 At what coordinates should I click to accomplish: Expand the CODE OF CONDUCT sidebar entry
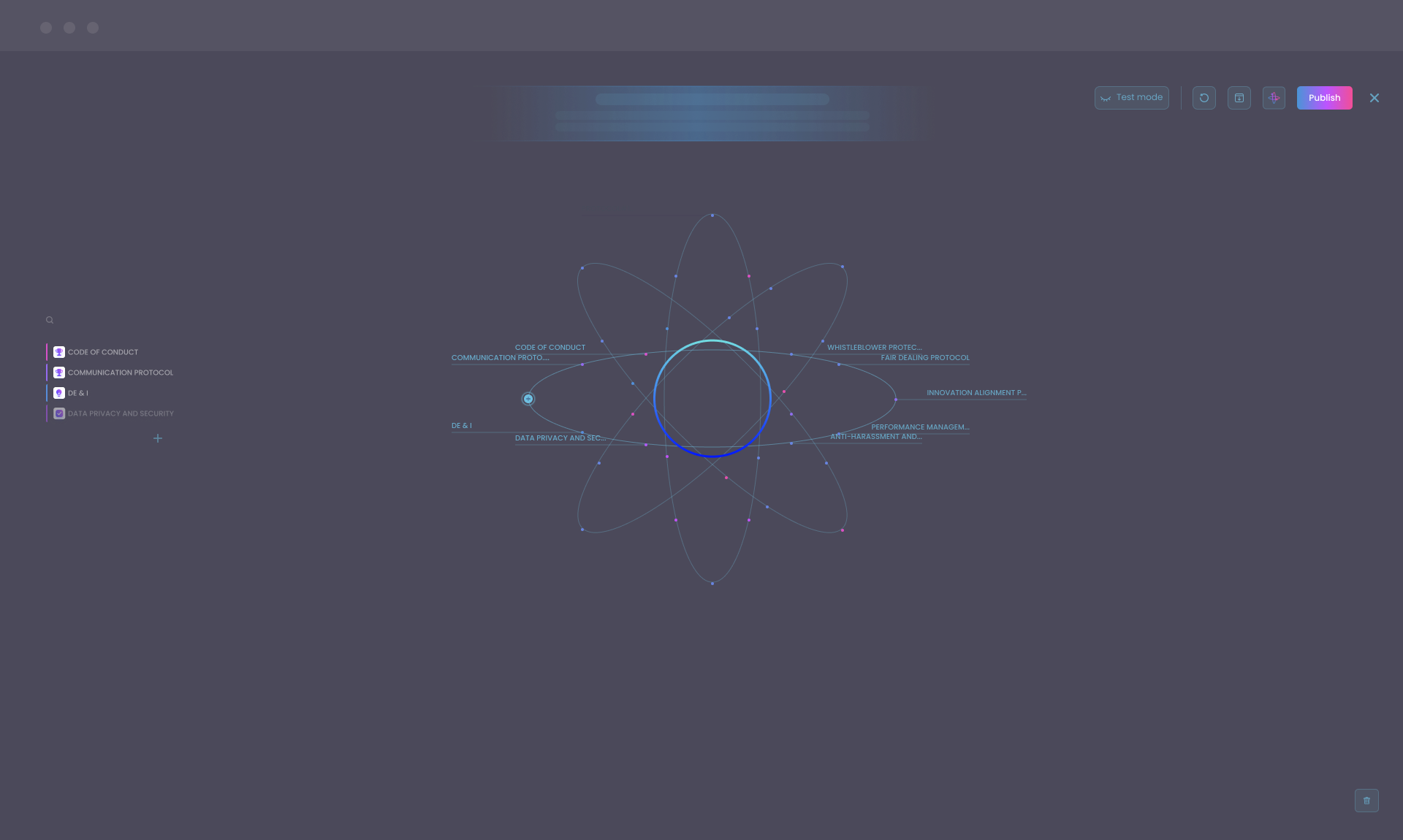tap(102, 352)
